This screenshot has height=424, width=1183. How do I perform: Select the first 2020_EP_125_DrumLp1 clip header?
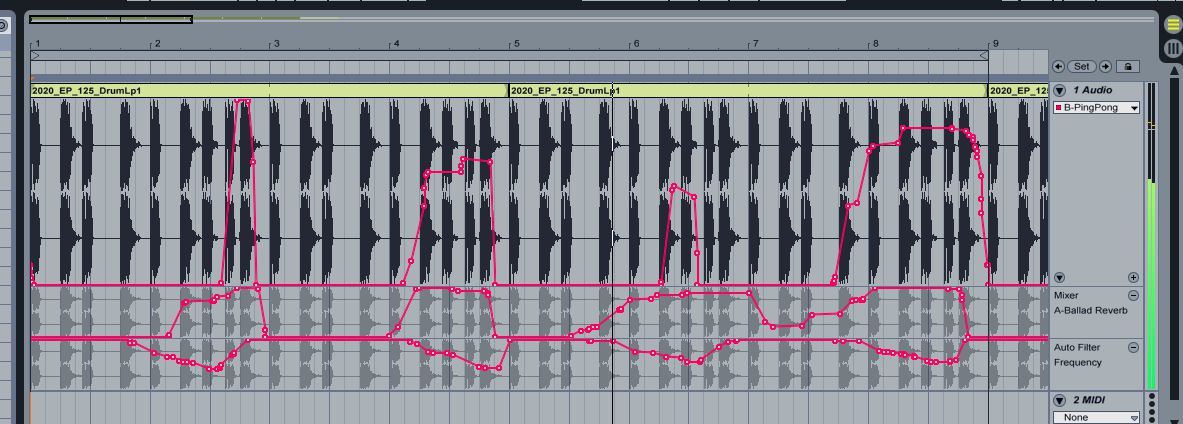point(270,91)
